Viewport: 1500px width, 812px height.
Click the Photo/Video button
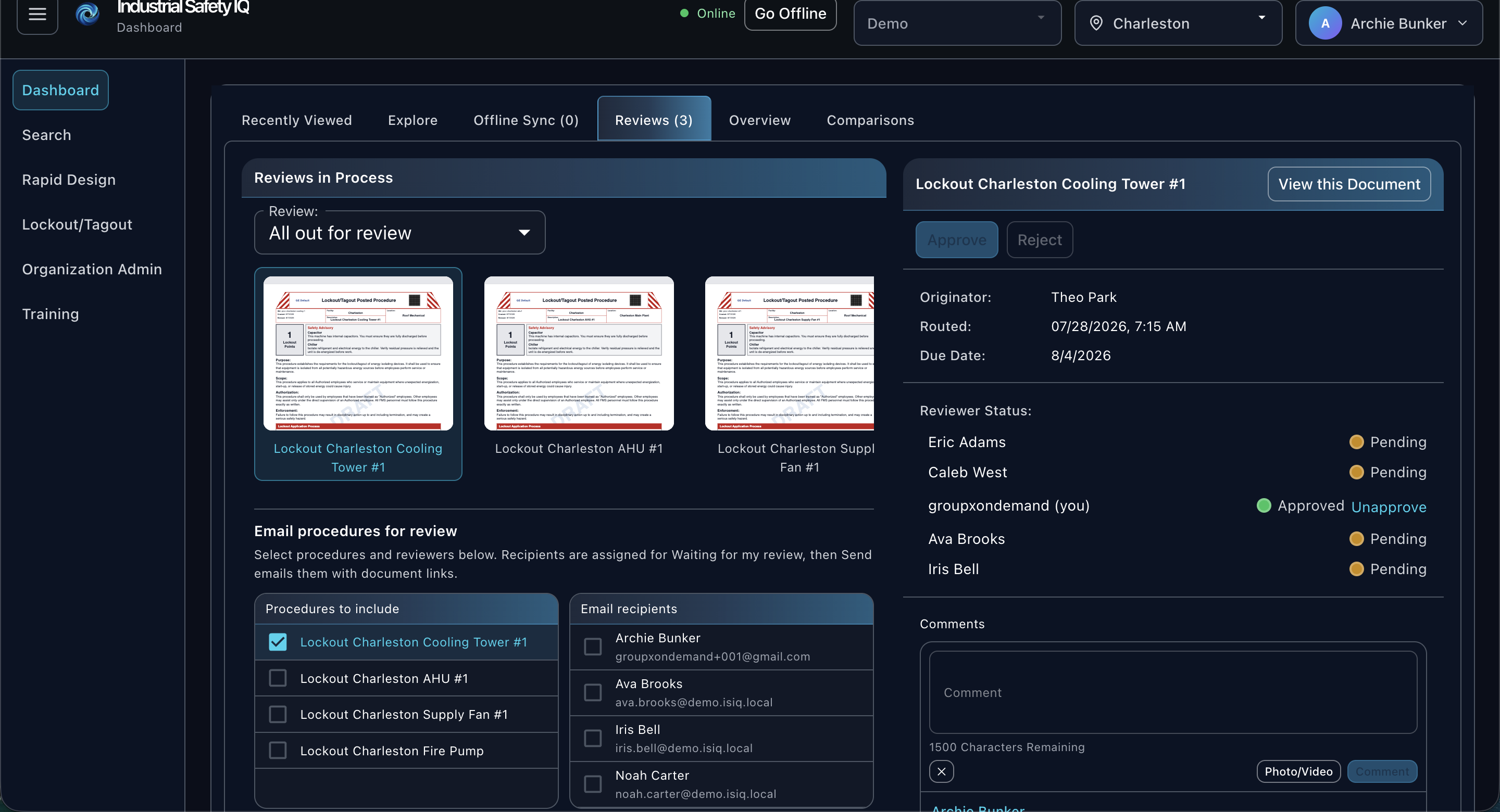click(1298, 771)
